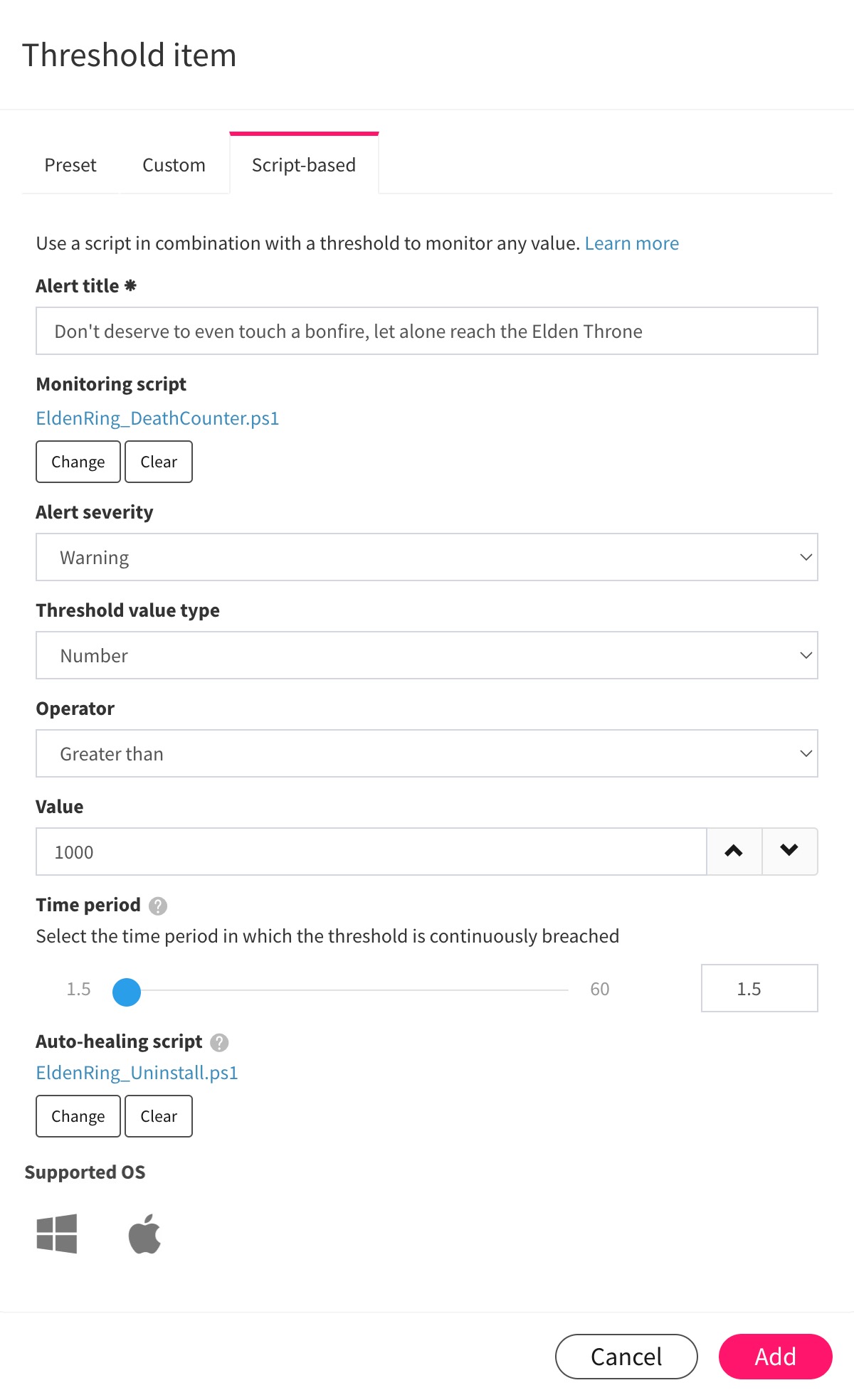Open the Alert severity dropdown
Screen dimensions: 854x1400
[426, 557]
